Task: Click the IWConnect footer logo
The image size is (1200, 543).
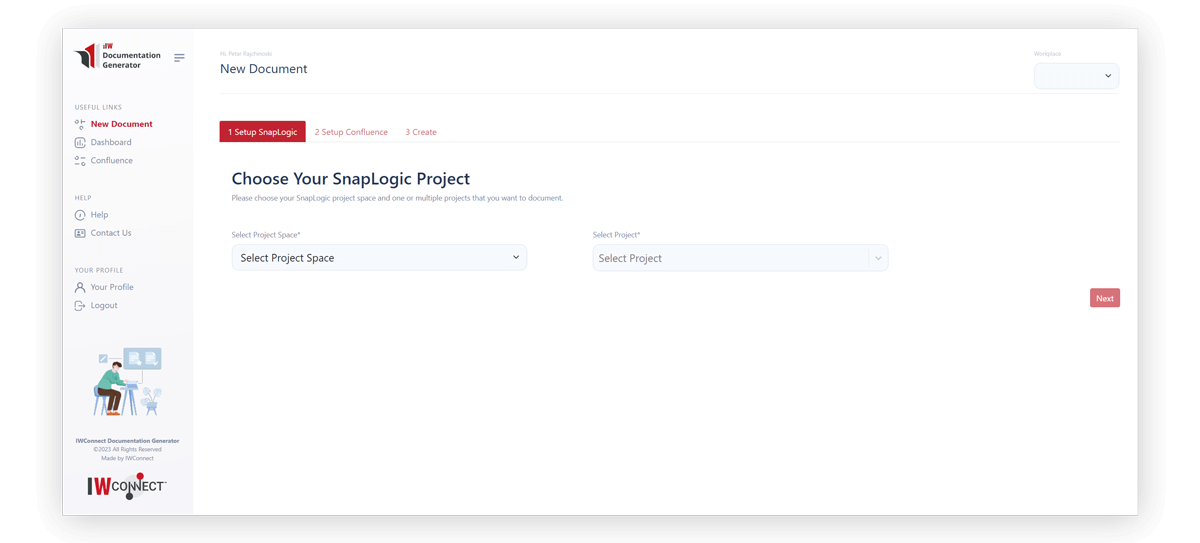Action: 127,486
